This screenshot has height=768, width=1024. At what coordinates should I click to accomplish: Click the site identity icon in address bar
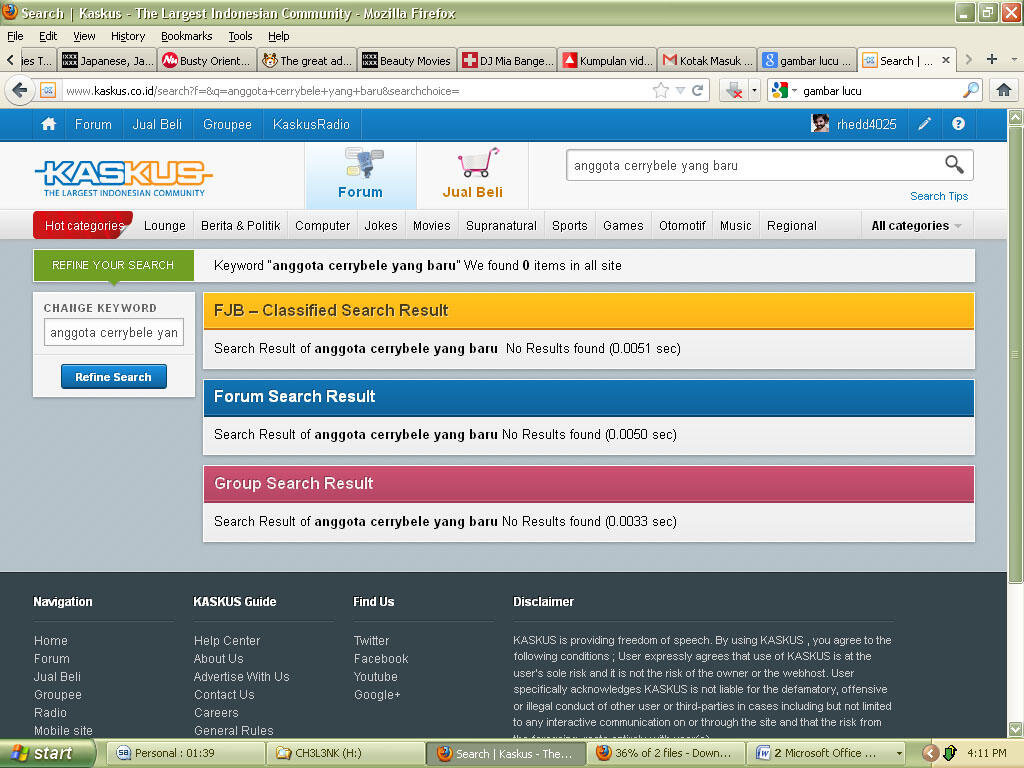point(48,91)
